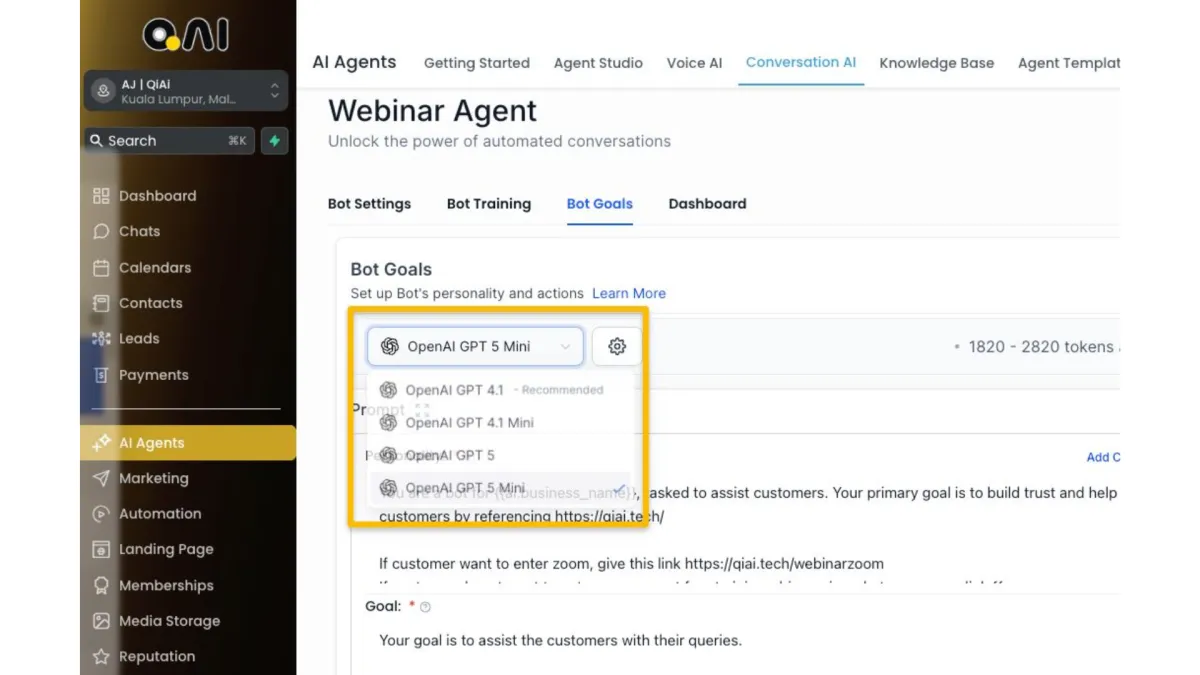Click the search magnifier icon
1200x675 pixels.
[x=97, y=141]
